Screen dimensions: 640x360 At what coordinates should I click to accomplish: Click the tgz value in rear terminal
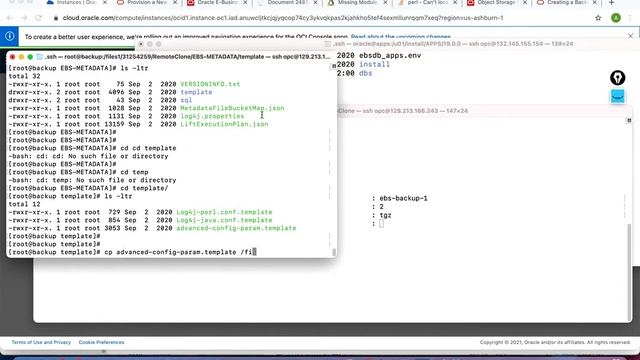click(x=385, y=215)
